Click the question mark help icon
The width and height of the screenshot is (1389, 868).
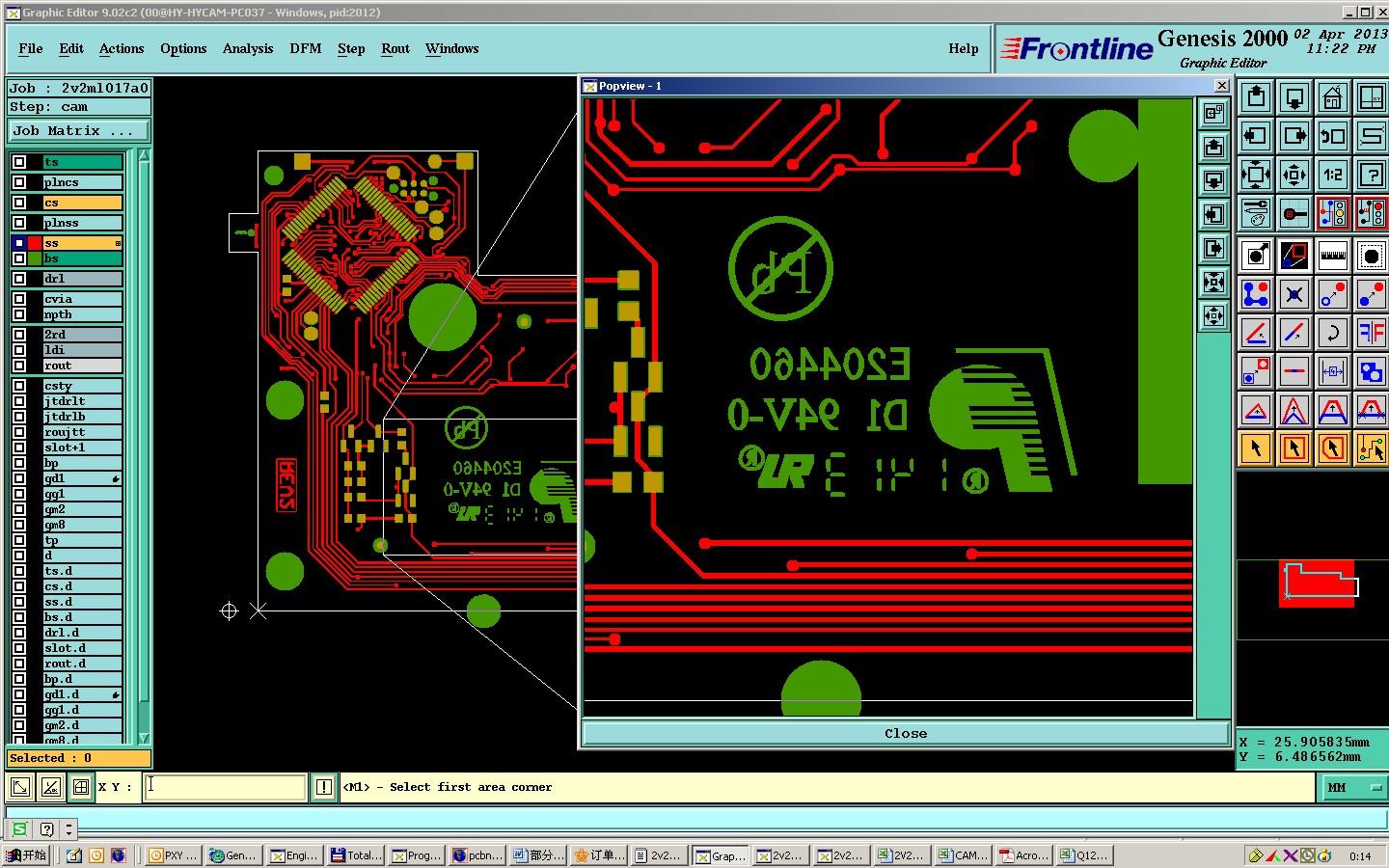pyautogui.click(x=1371, y=175)
